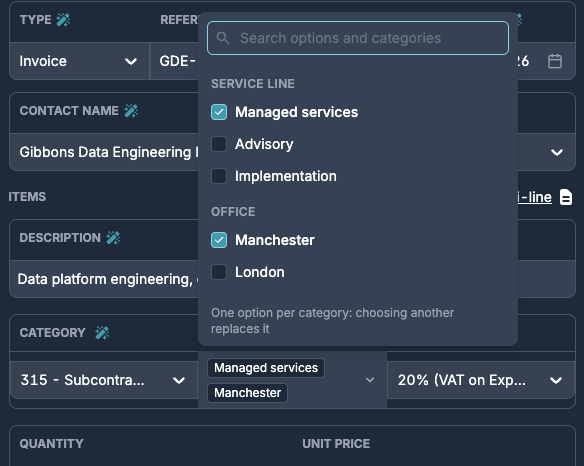This screenshot has width=584, height=466.
Task: Click the Data platform engineering description field
Action: click(104, 279)
